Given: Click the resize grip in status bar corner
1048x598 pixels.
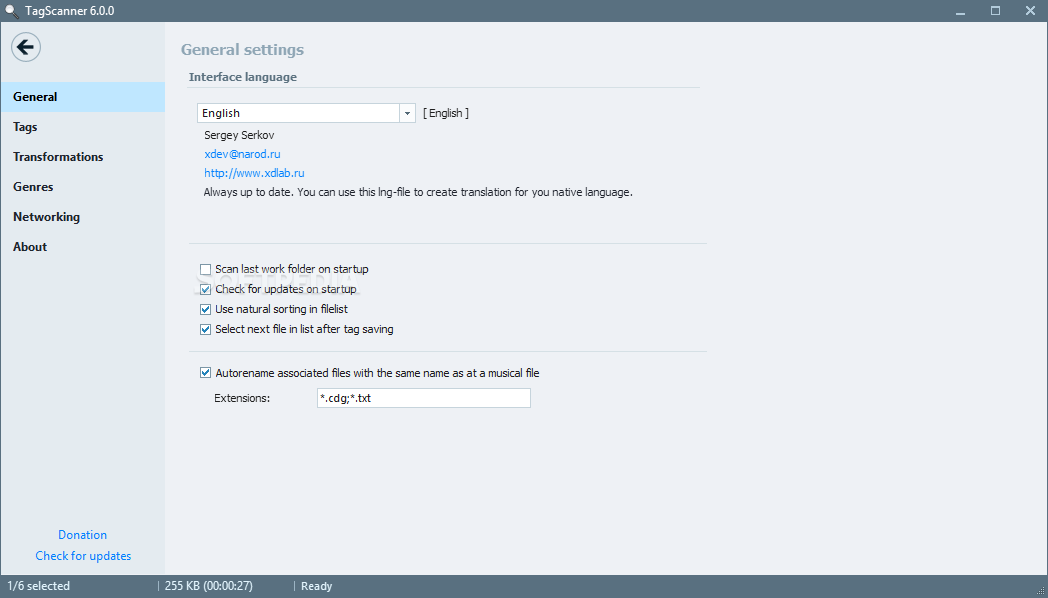Looking at the screenshot, I should pos(1041,591).
